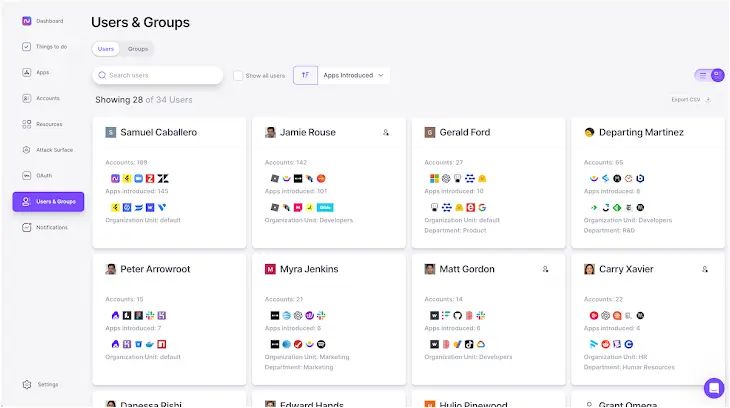Open the Dashboard sidebar item
Screen dimensions: 730x408
pyautogui.click(x=42, y=21)
